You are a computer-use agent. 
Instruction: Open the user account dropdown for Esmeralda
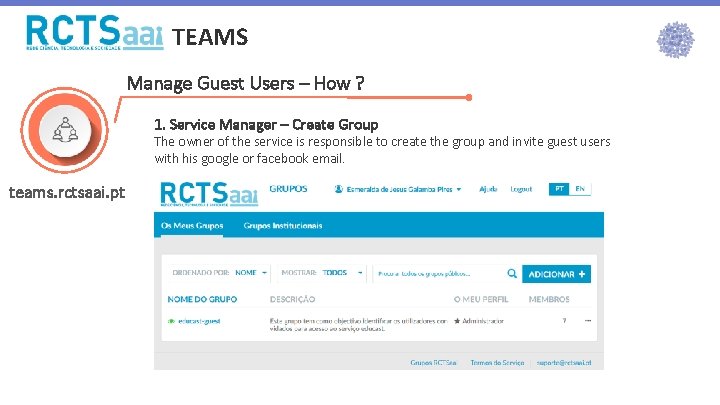point(398,189)
